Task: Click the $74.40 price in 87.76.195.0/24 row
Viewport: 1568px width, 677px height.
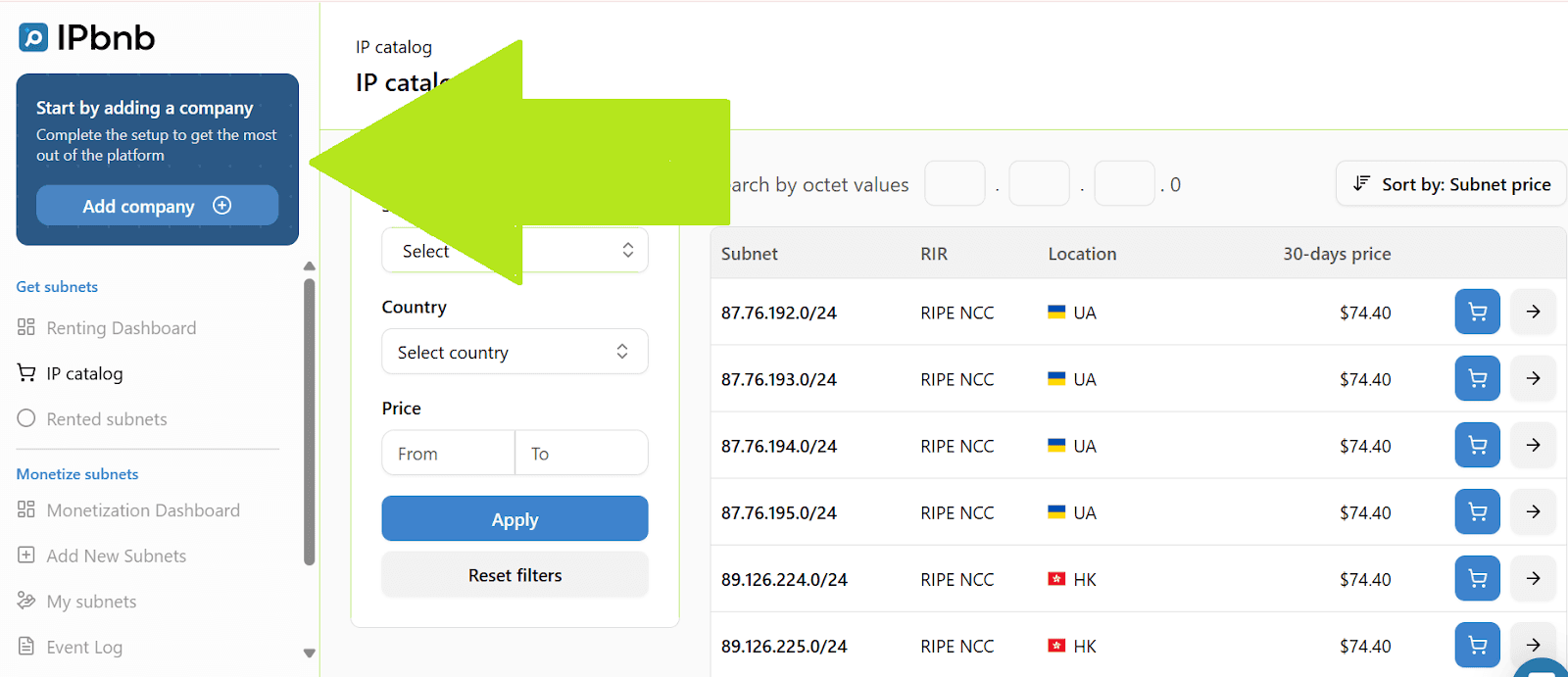Action: click(1365, 512)
